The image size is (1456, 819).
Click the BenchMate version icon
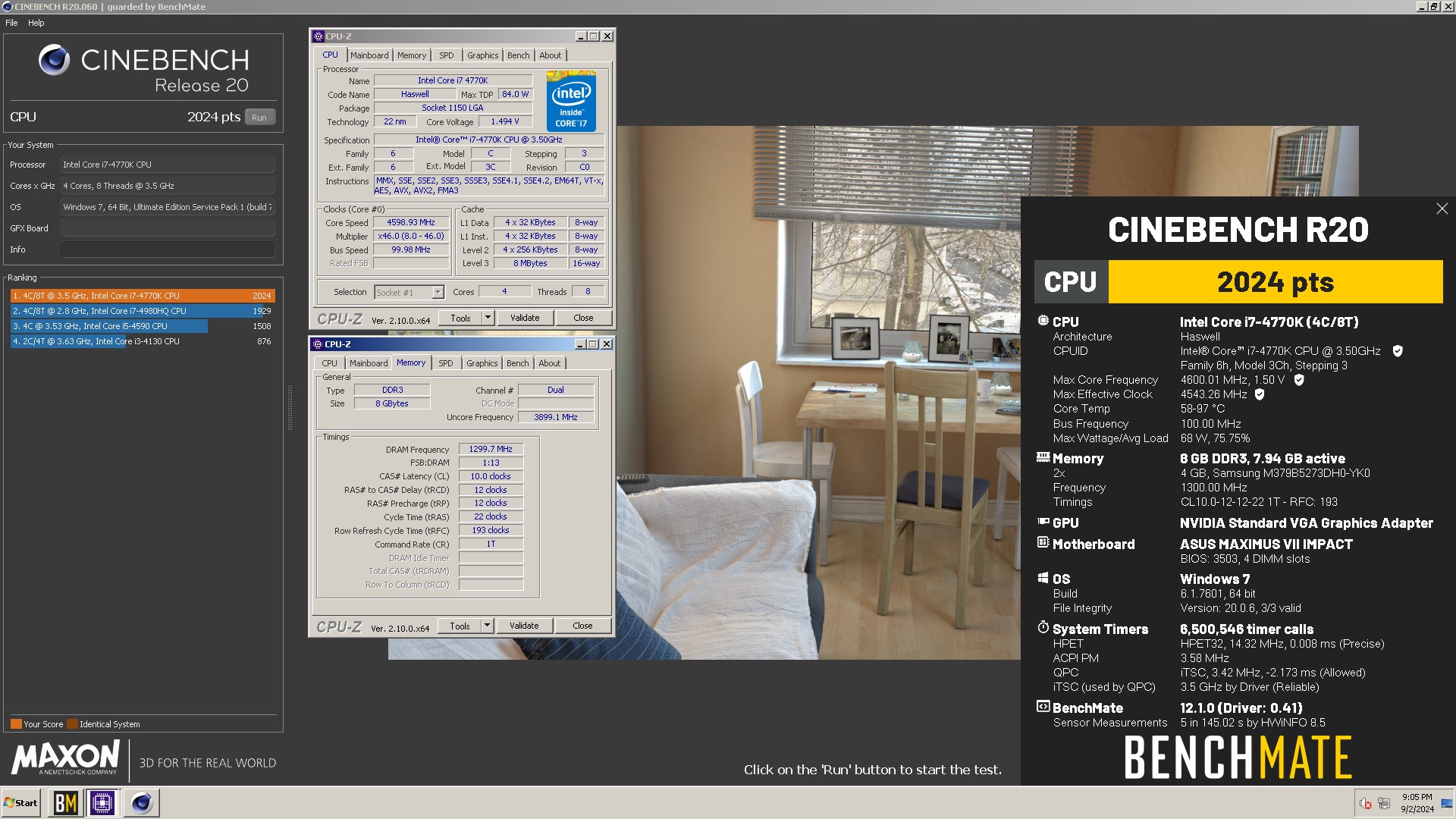[1043, 707]
